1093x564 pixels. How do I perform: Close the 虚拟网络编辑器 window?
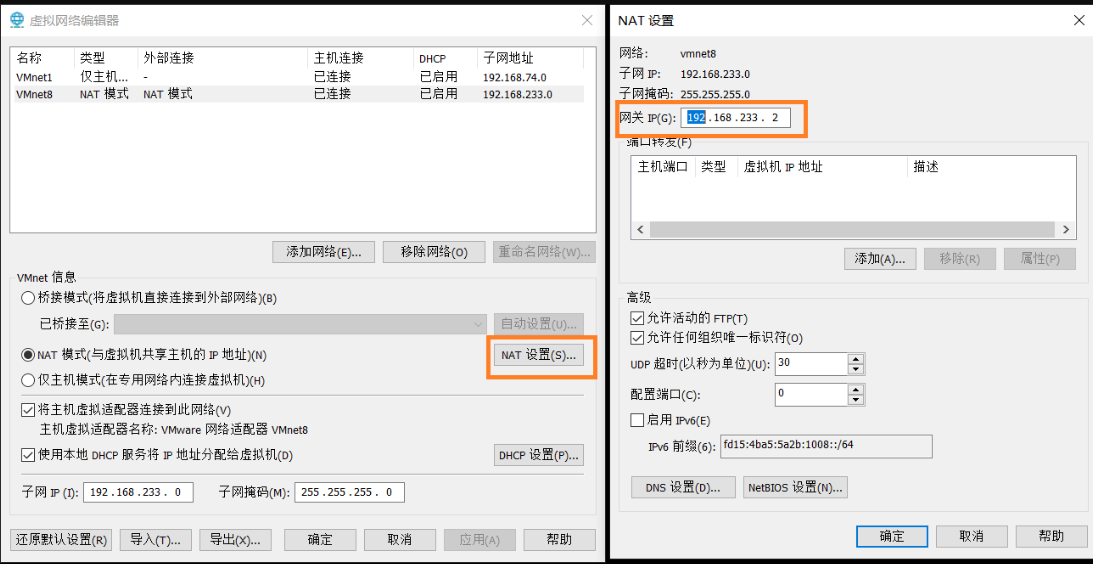pos(587,20)
